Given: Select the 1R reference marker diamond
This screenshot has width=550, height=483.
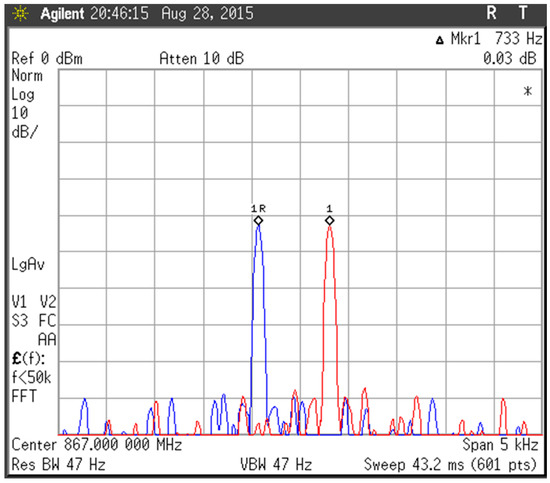Looking at the screenshot, I should point(258,220).
